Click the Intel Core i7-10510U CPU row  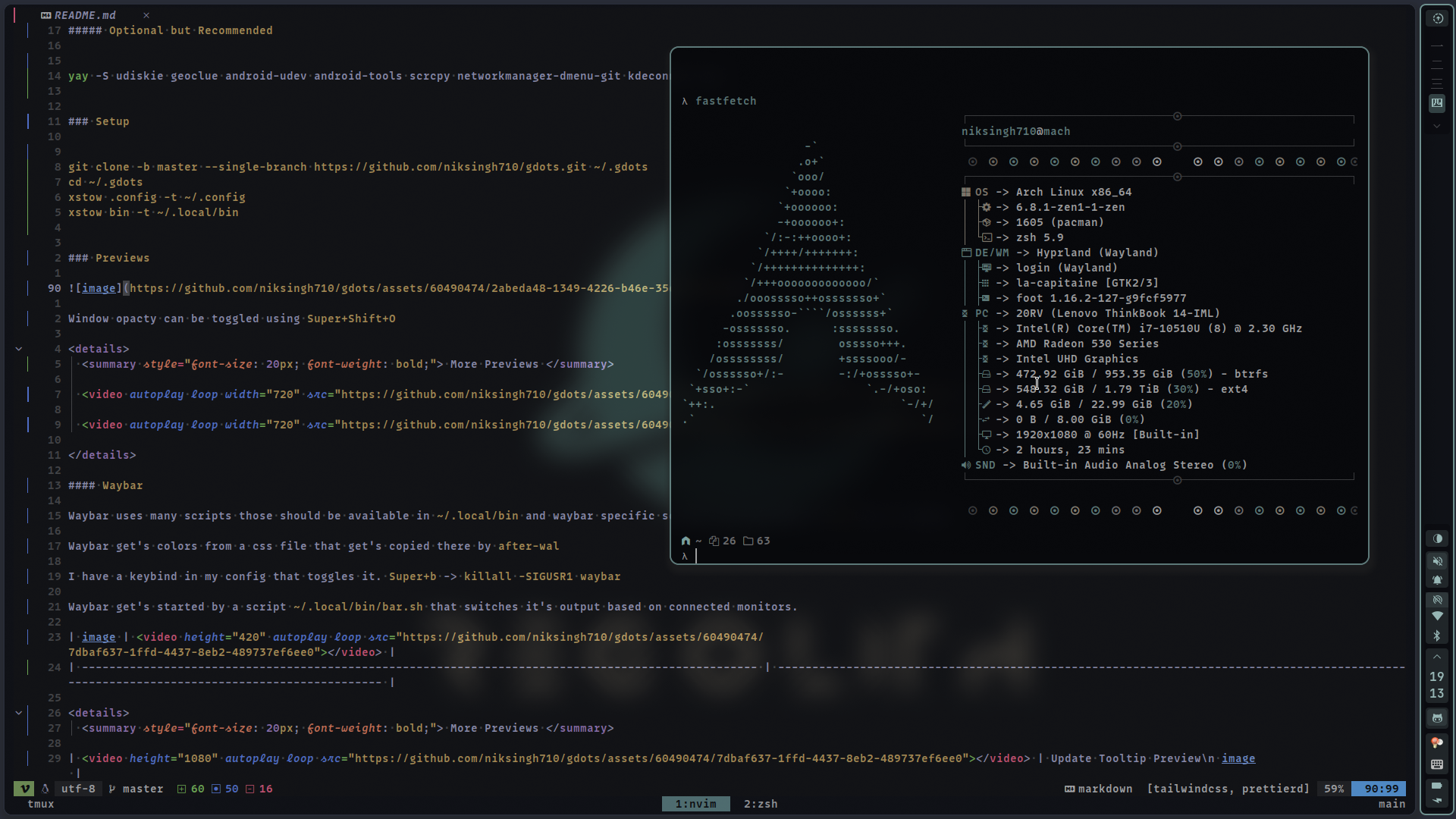point(1141,328)
